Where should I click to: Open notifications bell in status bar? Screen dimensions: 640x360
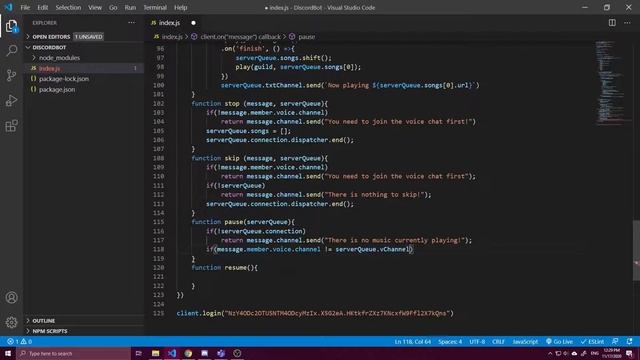click(629, 342)
